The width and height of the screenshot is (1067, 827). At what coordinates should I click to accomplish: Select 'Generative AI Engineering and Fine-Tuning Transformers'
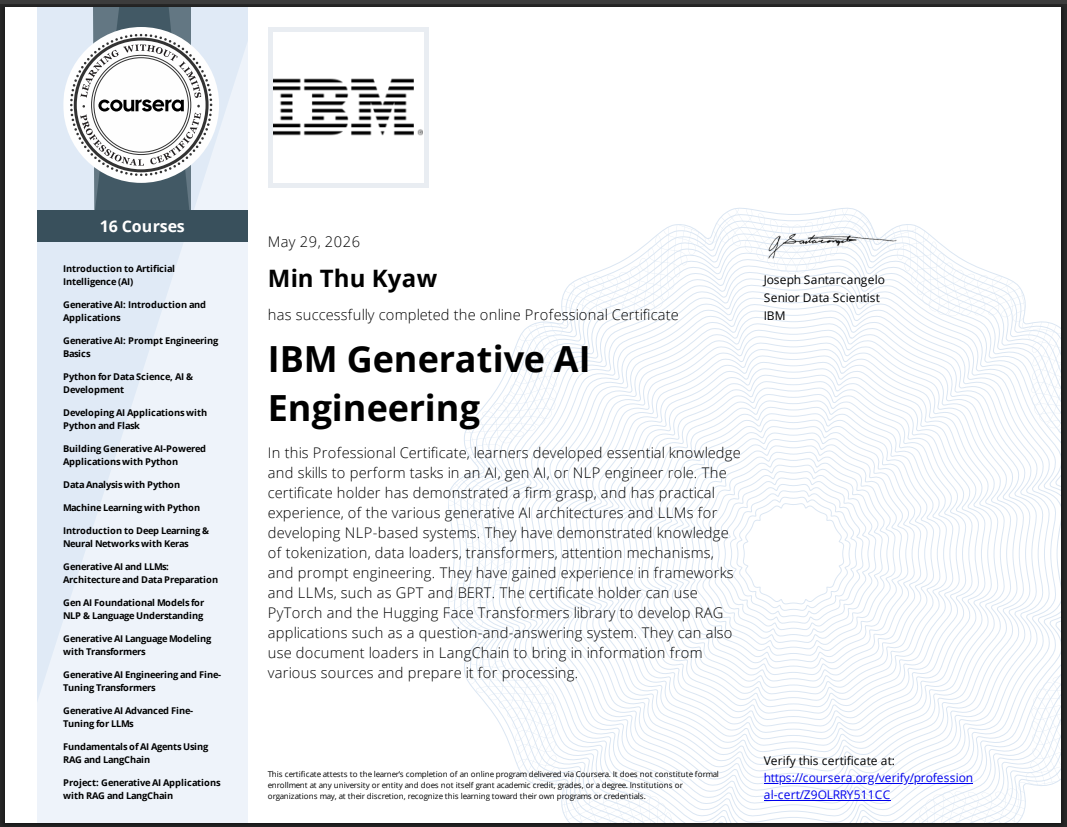point(142,681)
